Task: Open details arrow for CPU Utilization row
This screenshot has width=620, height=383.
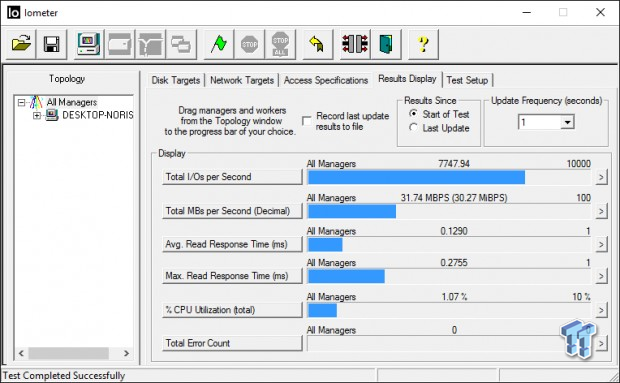Action: click(601, 310)
